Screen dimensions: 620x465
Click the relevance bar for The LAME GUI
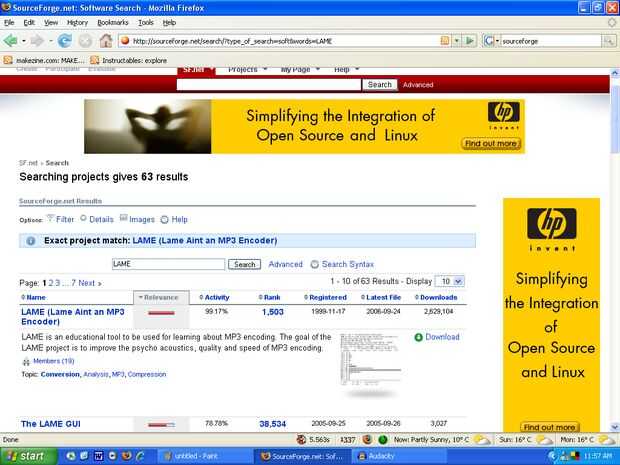pos(161,425)
